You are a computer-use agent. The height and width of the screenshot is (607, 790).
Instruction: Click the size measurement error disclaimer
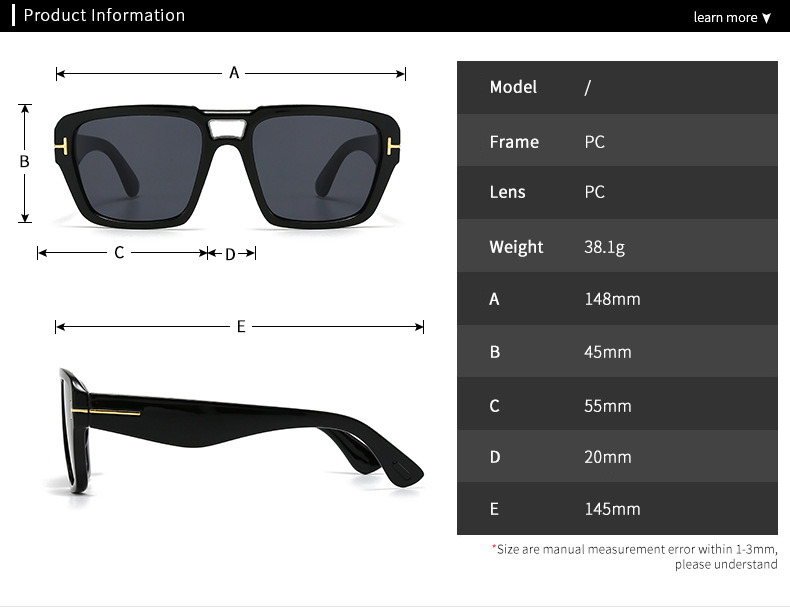coord(635,556)
